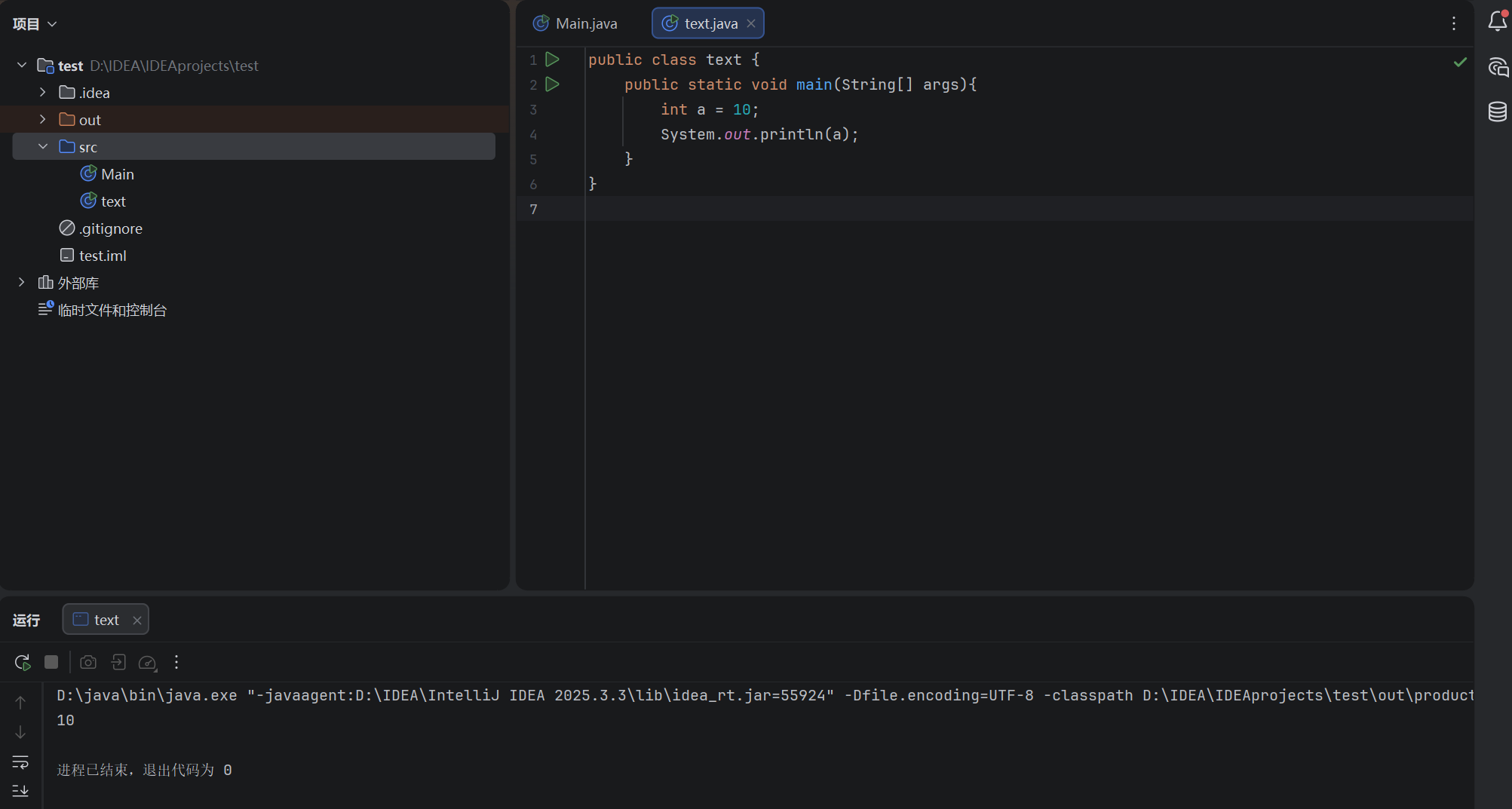
Task: Place cursor on empty line 7
Action: [1029, 209]
